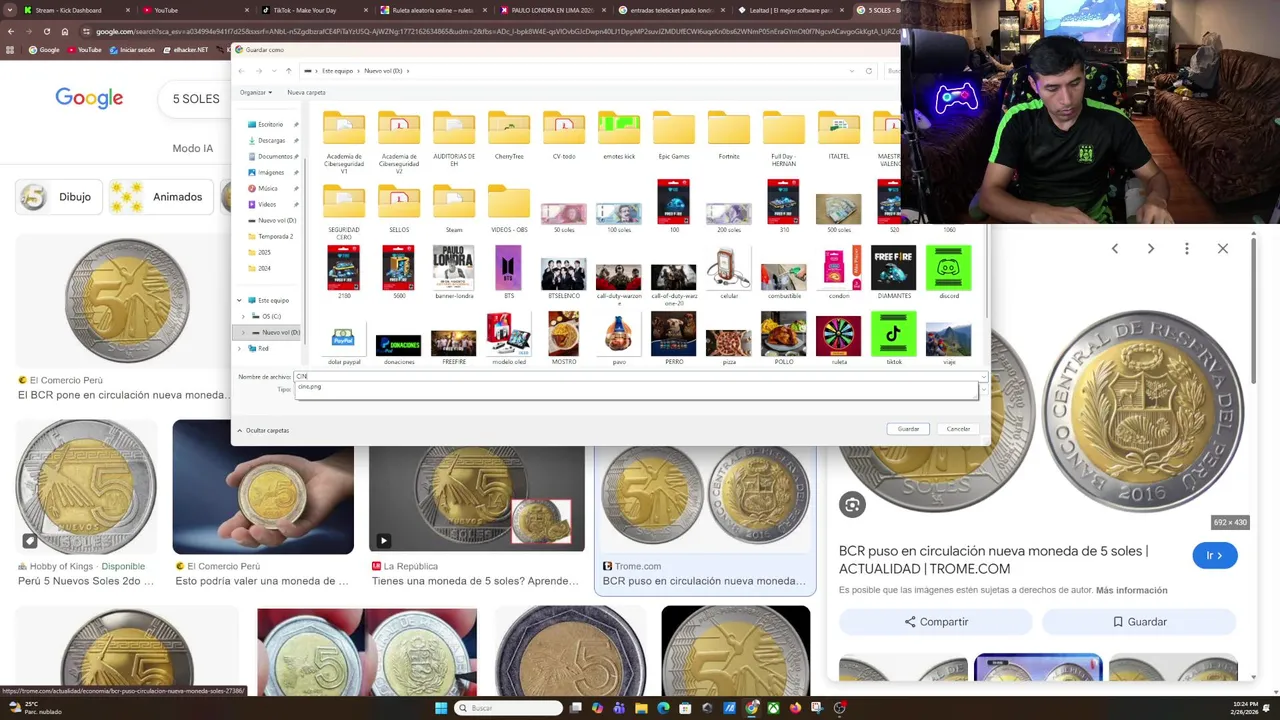Viewport: 1280px width, 720px height.
Task: Expand the OS (C:) drive node
Action: click(243, 316)
